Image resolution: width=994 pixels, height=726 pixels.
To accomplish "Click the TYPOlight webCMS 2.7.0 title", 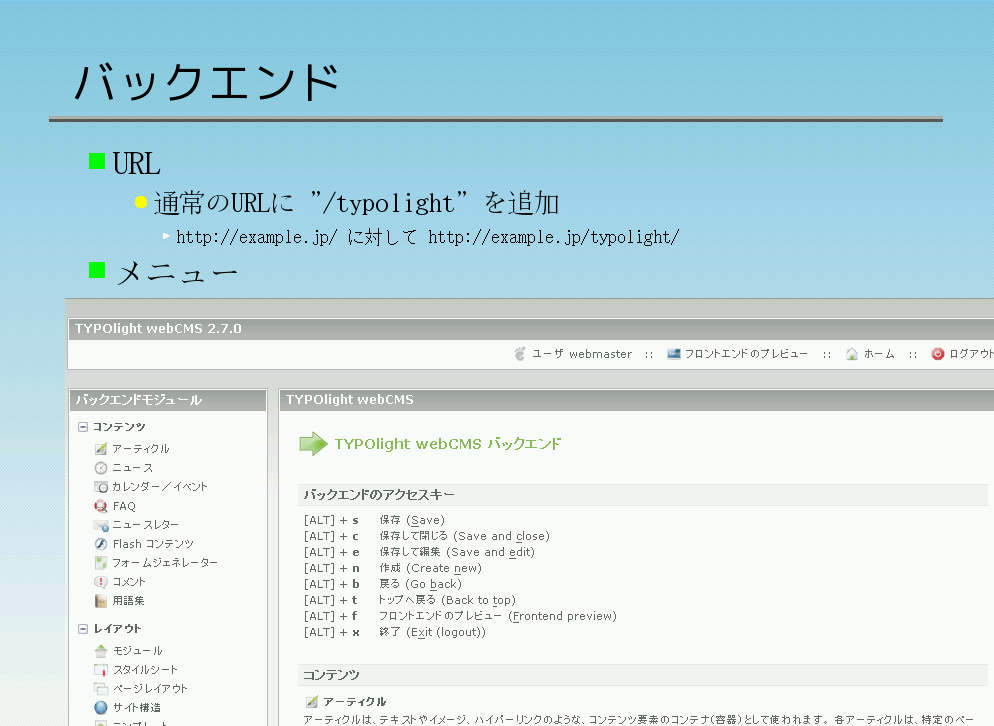I will coord(158,328).
